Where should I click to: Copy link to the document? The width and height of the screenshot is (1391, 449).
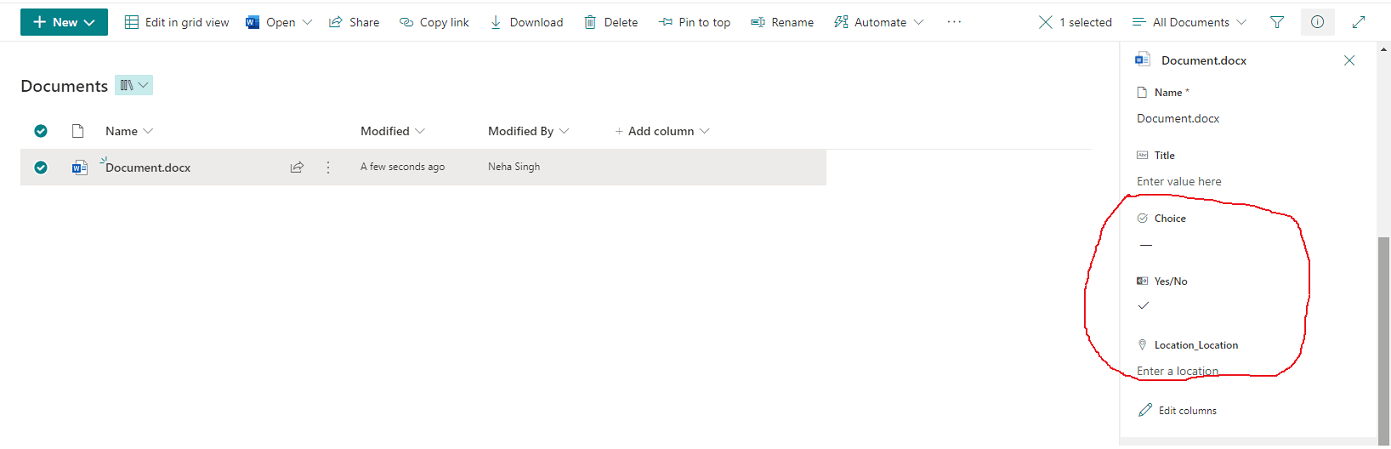click(x=434, y=22)
